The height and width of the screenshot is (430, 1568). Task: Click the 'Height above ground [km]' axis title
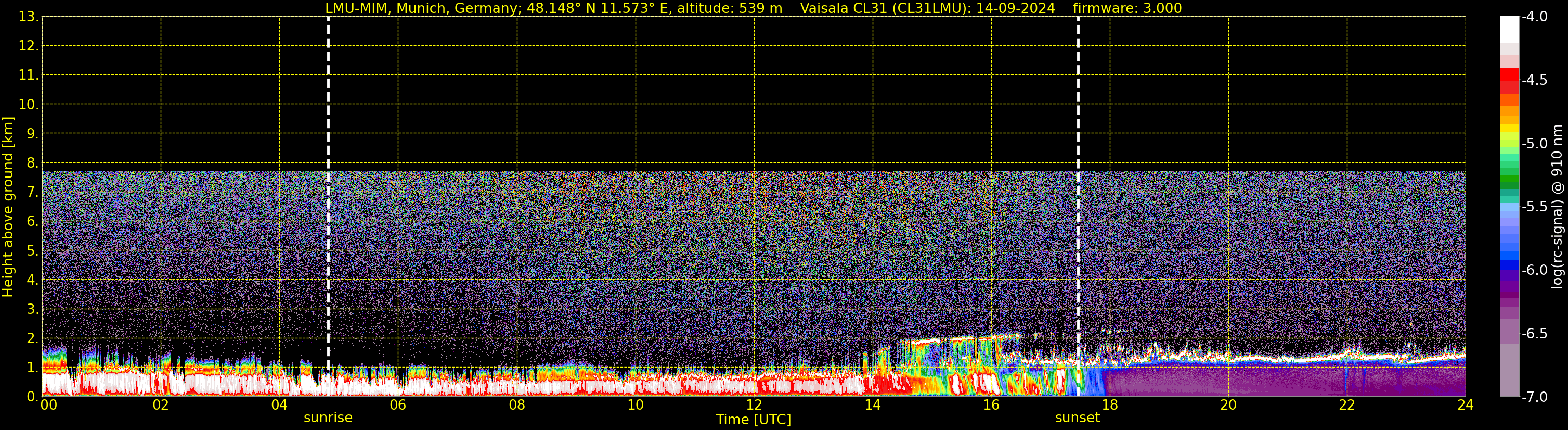point(8,207)
